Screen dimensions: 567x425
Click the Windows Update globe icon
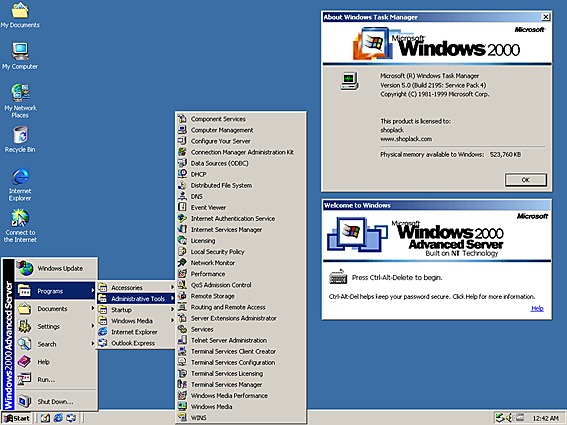(25, 268)
